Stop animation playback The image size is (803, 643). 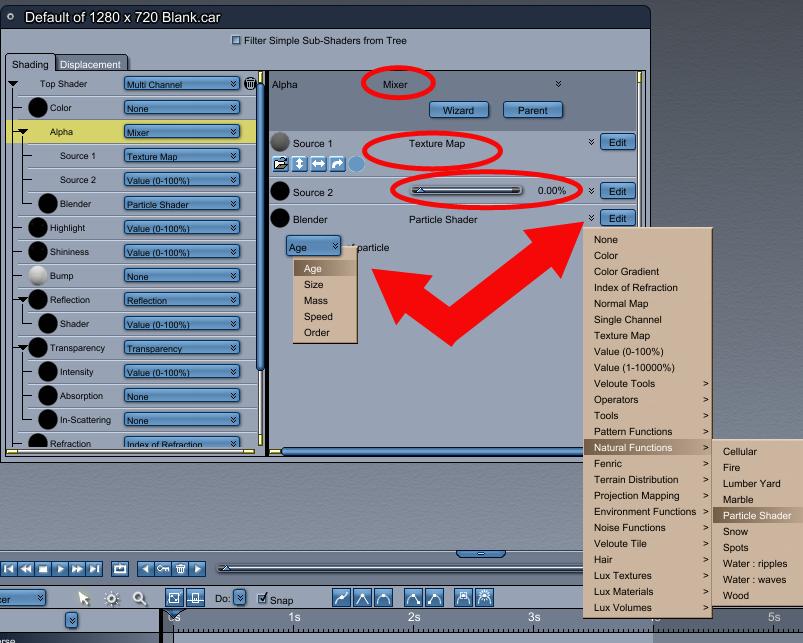point(43,569)
